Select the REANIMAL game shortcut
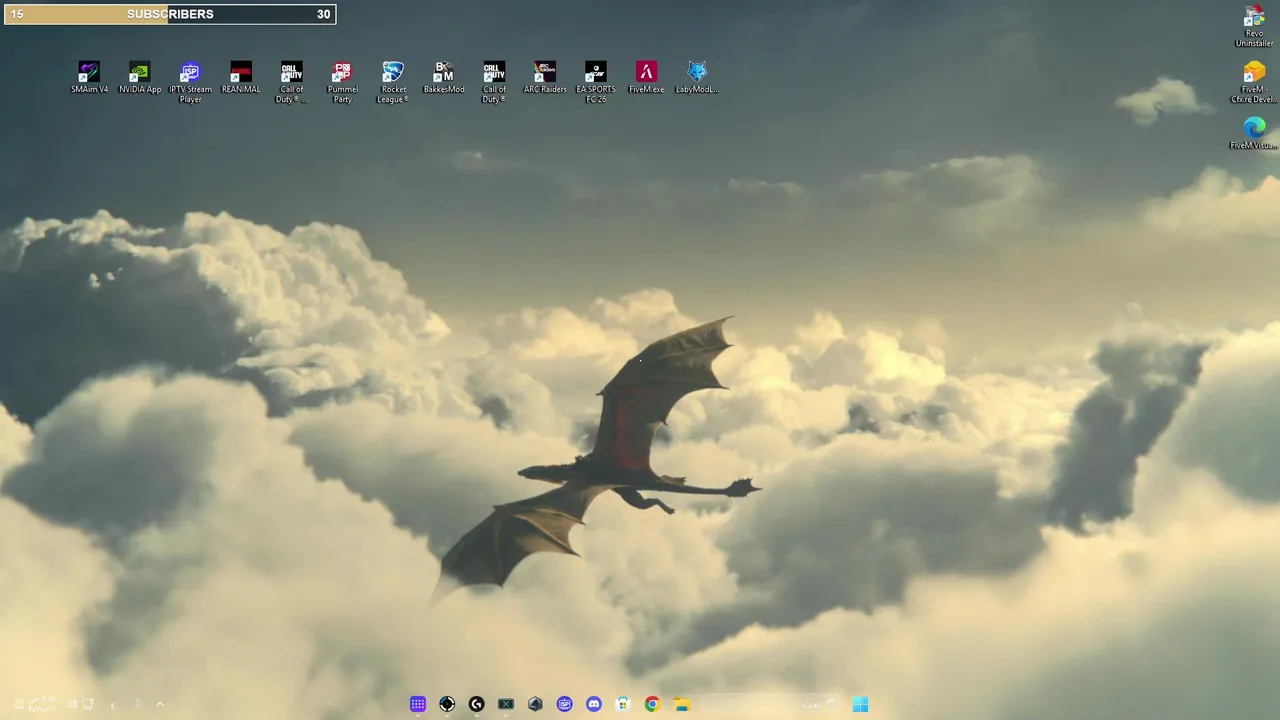 point(241,78)
